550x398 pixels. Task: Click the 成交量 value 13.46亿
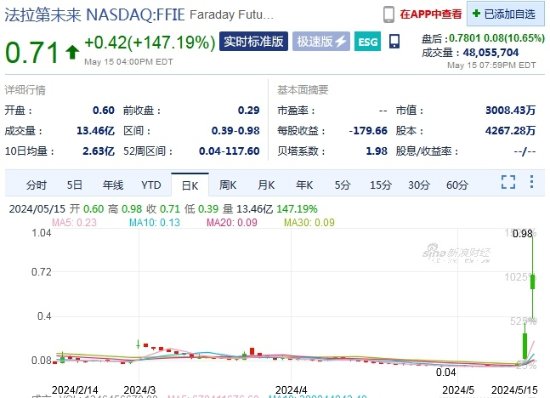point(95,130)
